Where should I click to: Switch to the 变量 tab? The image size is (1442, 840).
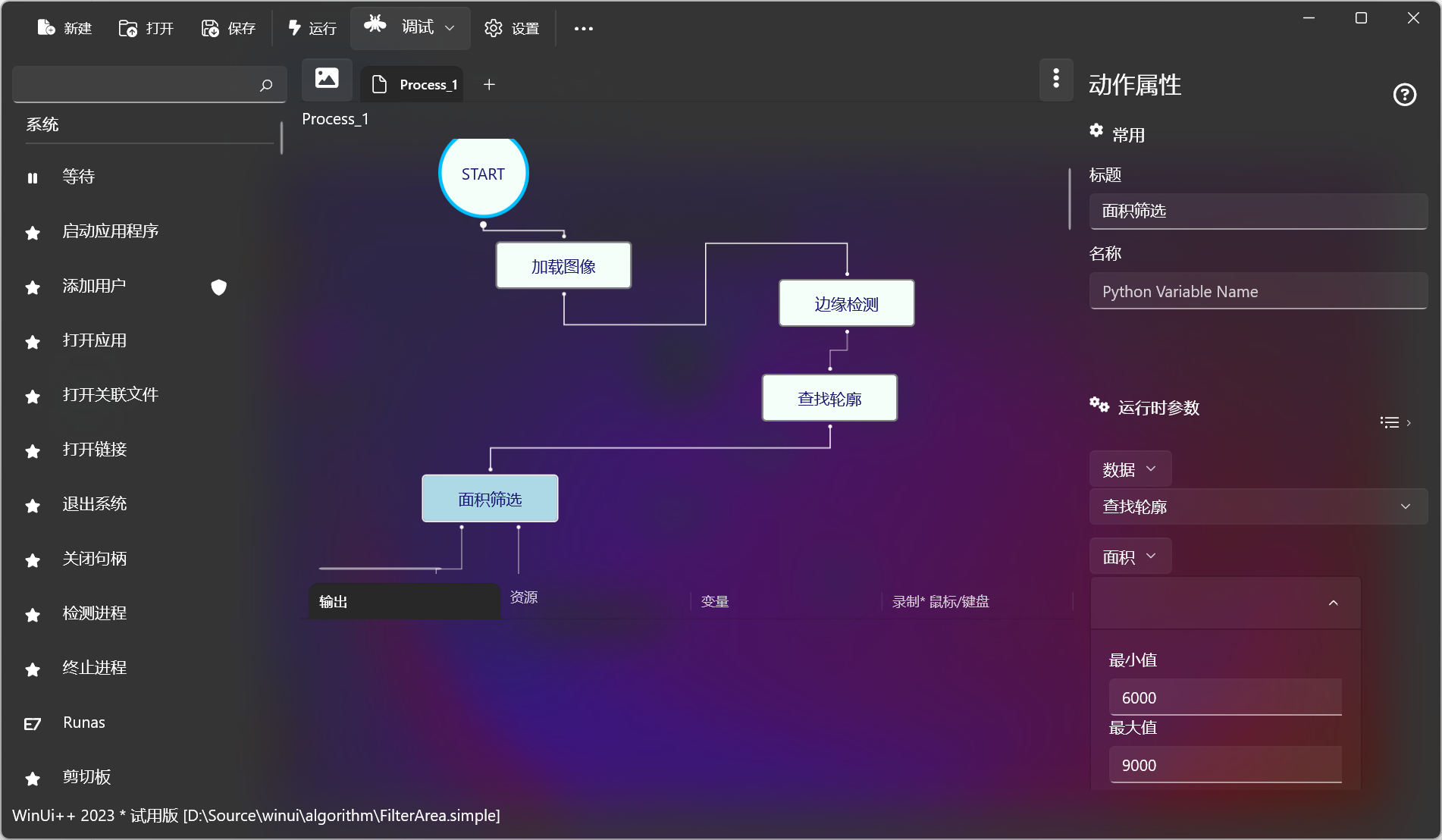tap(714, 602)
